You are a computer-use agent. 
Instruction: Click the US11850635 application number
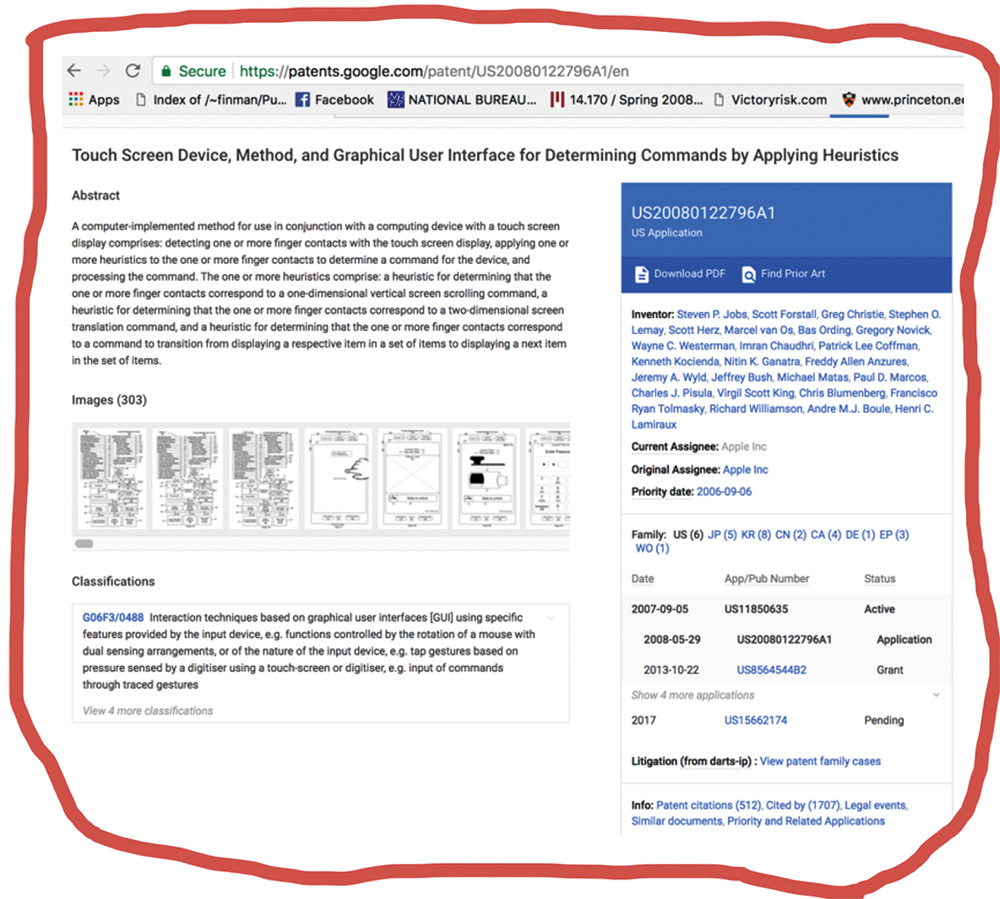tap(756, 609)
